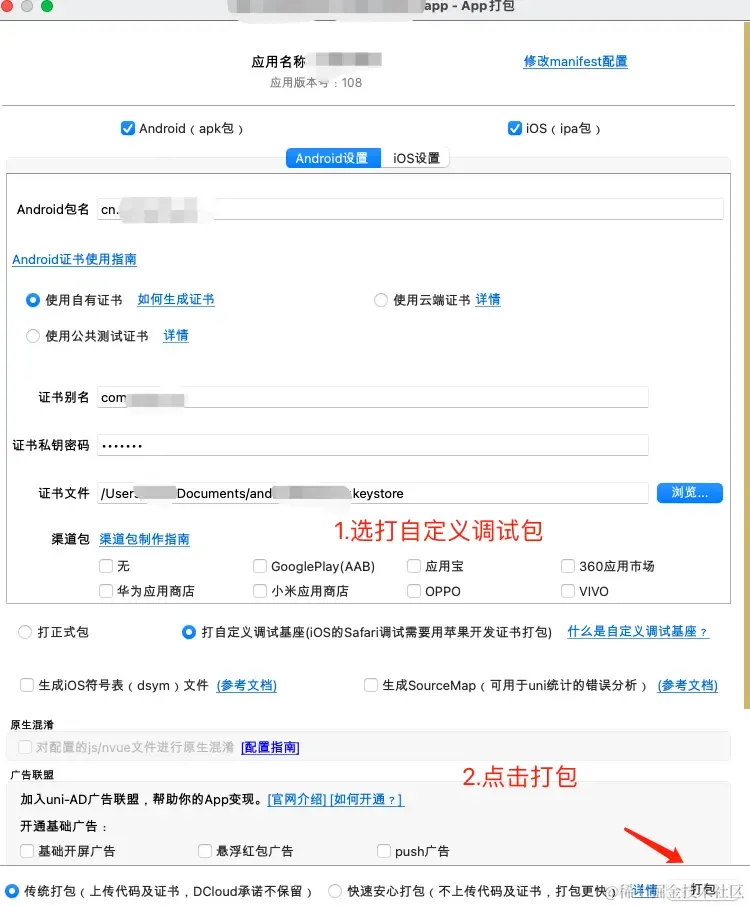Tick the VIVO channel checkbox
Viewport: 750px width, 906px height.
click(568, 591)
